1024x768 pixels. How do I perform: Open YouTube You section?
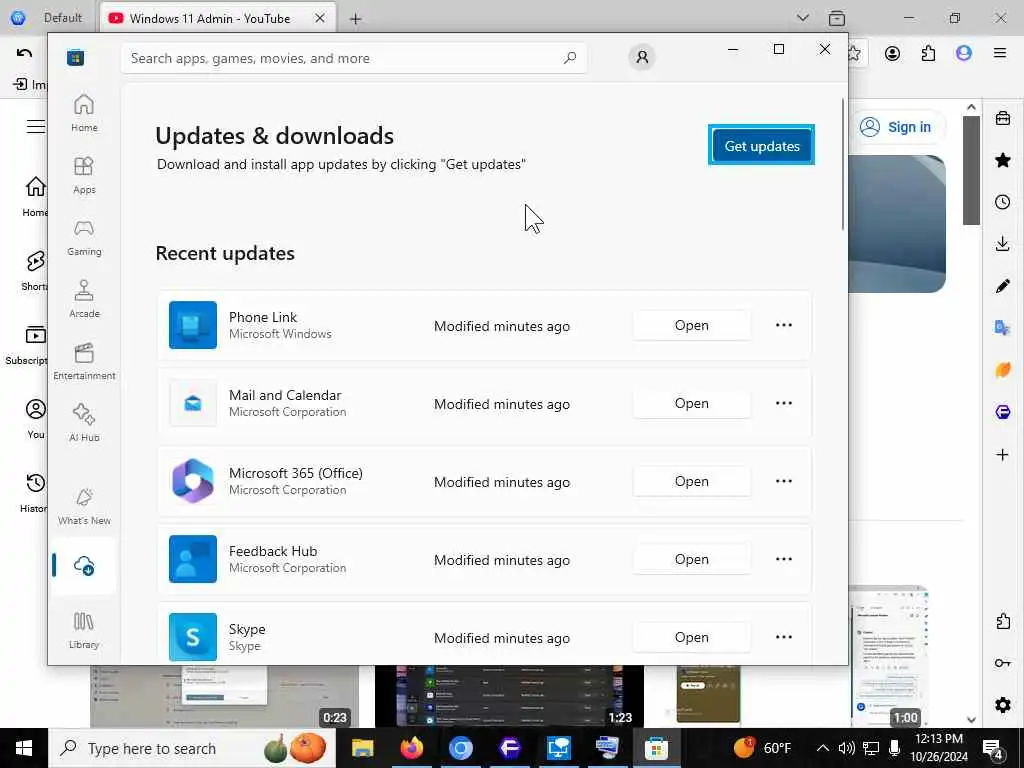coord(35,419)
